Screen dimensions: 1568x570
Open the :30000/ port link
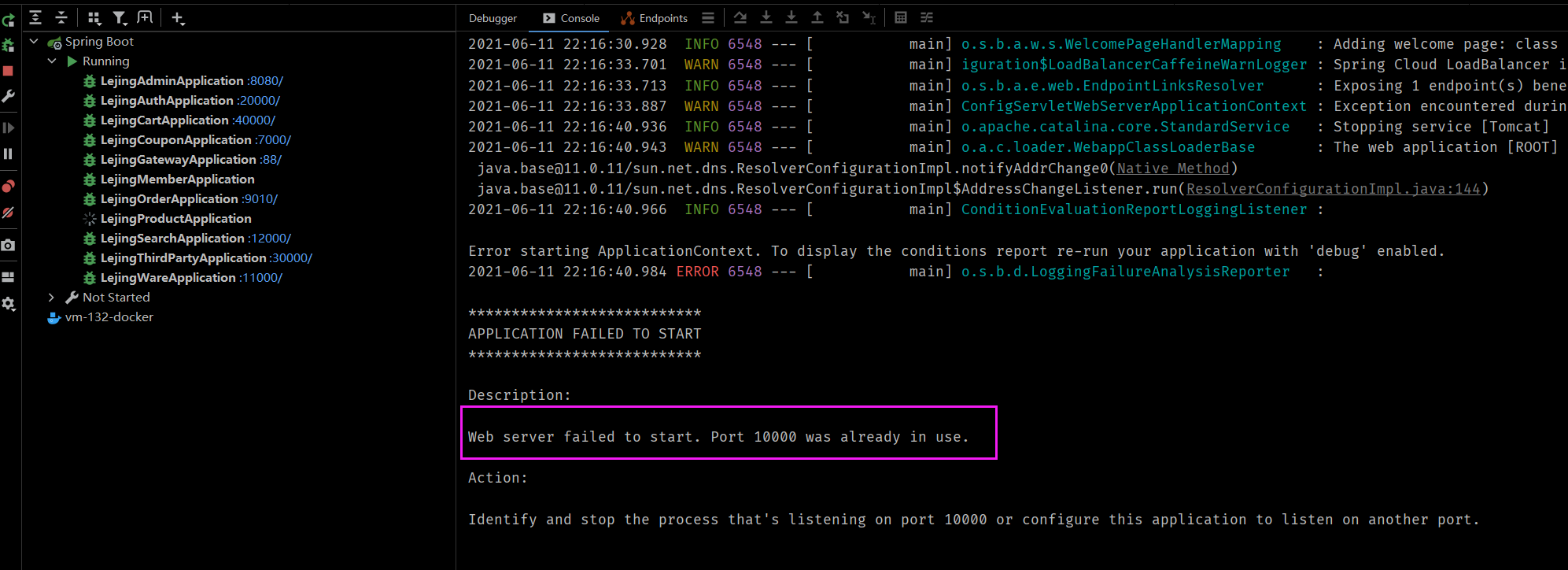[x=291, y=257]
